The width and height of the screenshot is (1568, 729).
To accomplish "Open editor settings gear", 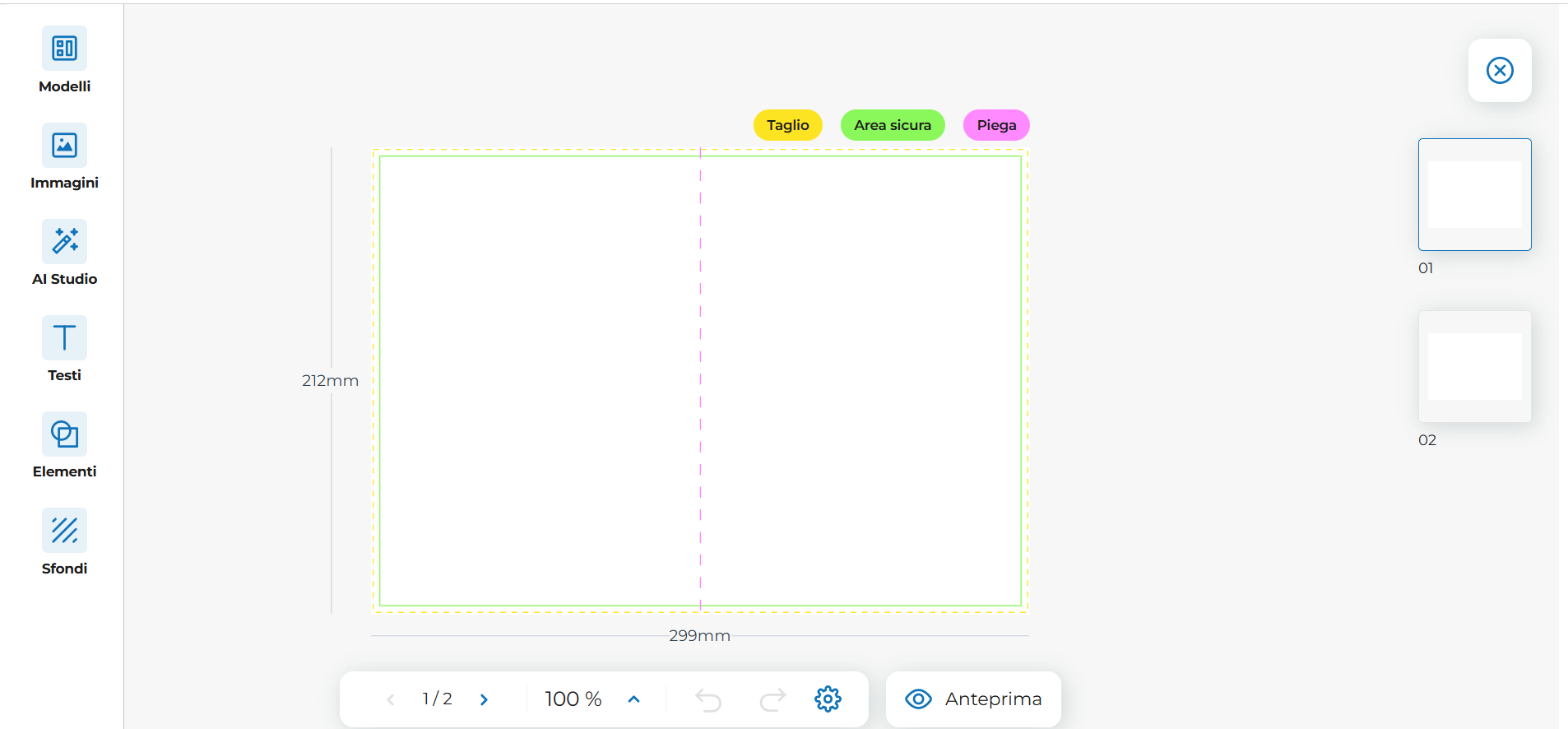I will click(x=828, y=699).
